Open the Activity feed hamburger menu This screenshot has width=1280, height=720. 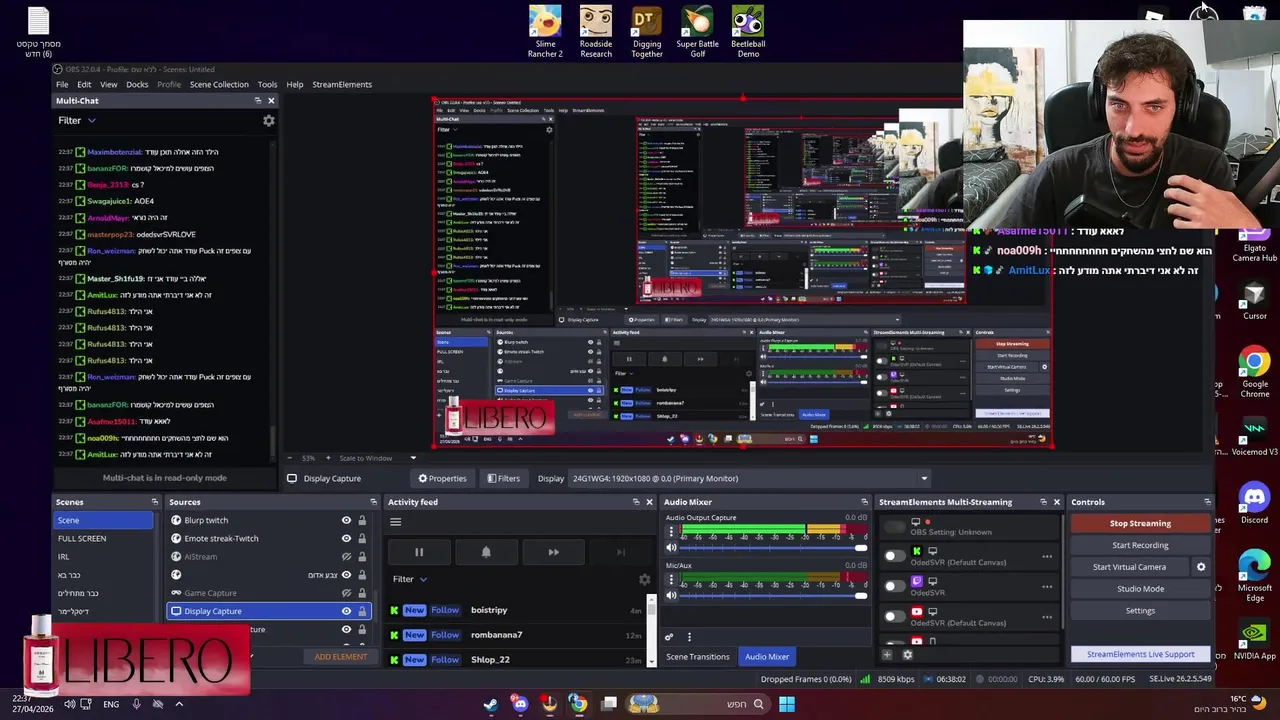[395, 522]
